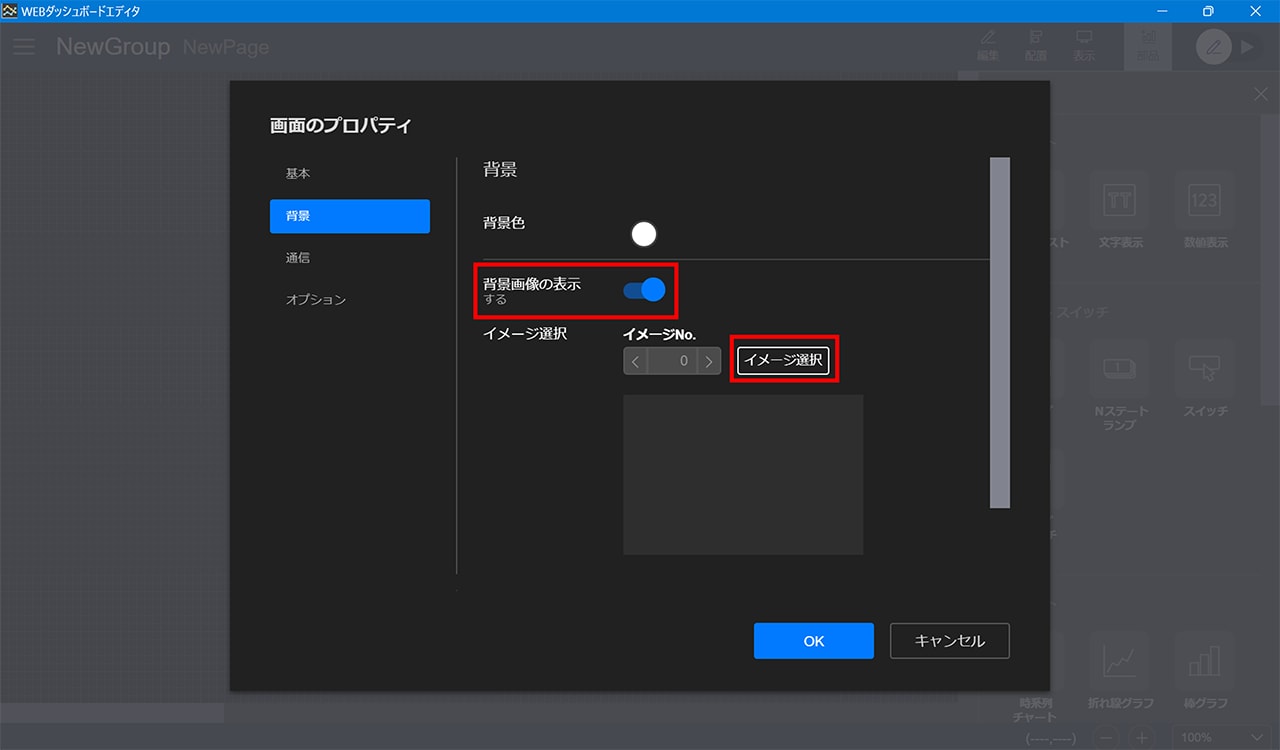The width and height of the screenshot is (1280, 750).
Task: Click the イメージ選択 button
Action: pos(783,360)
